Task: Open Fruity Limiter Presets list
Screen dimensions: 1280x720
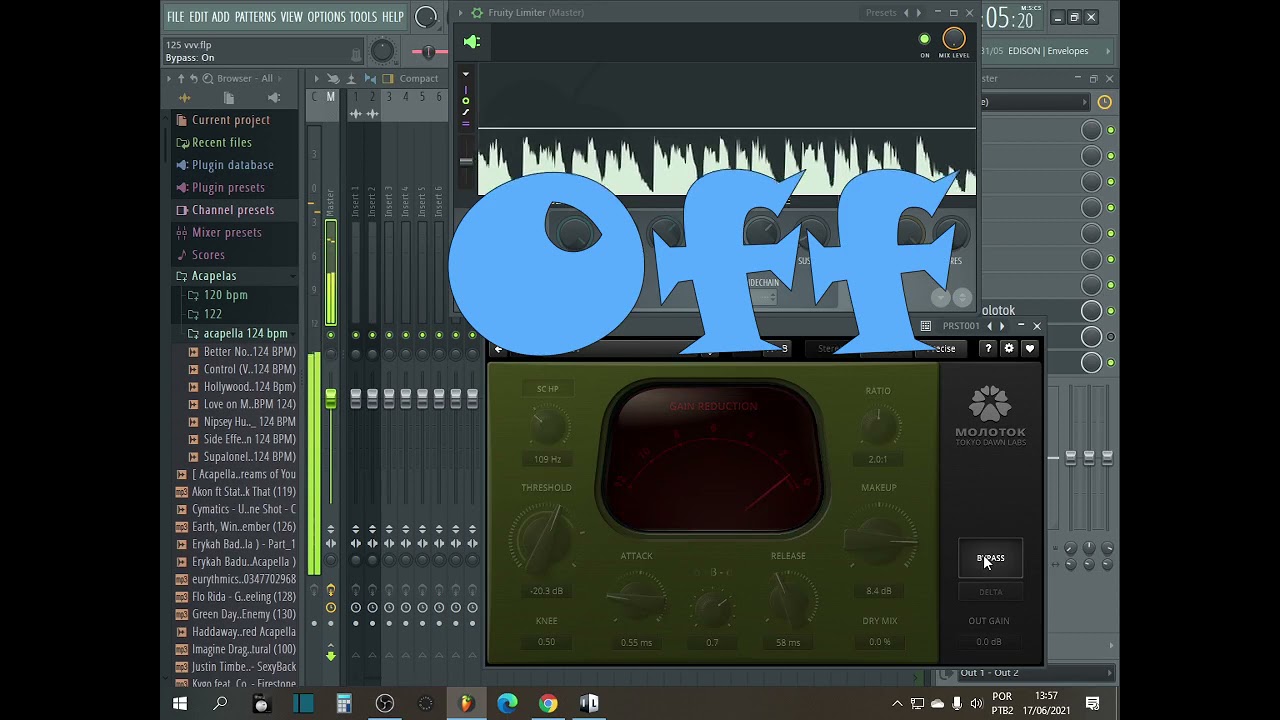Action: coord(881,13)
